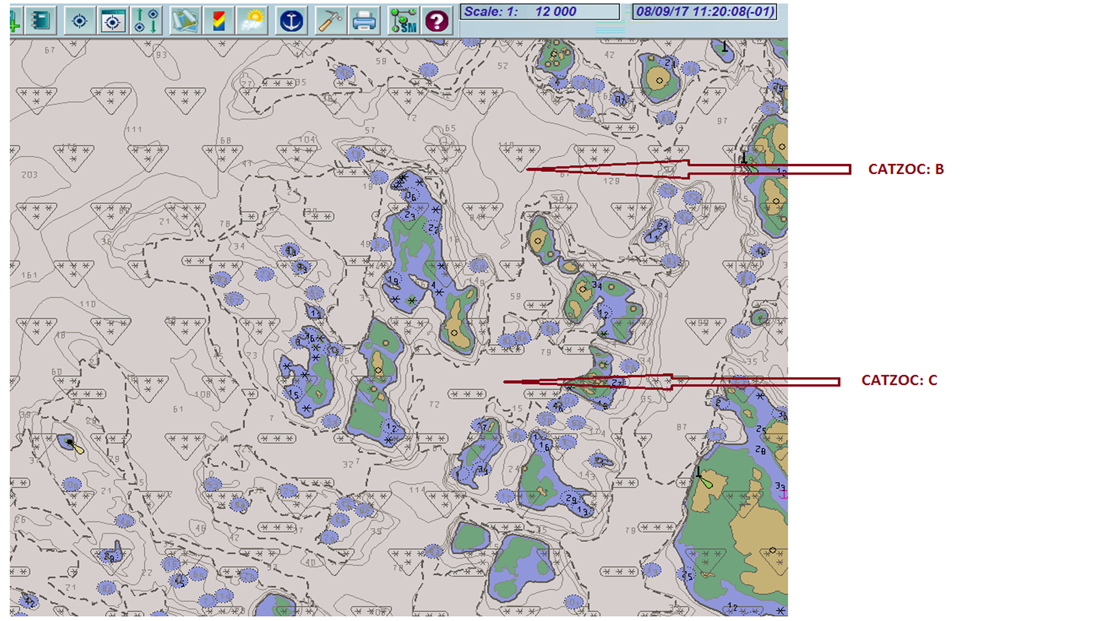
Task: Click the anchor icon
Action: [290, 20]
